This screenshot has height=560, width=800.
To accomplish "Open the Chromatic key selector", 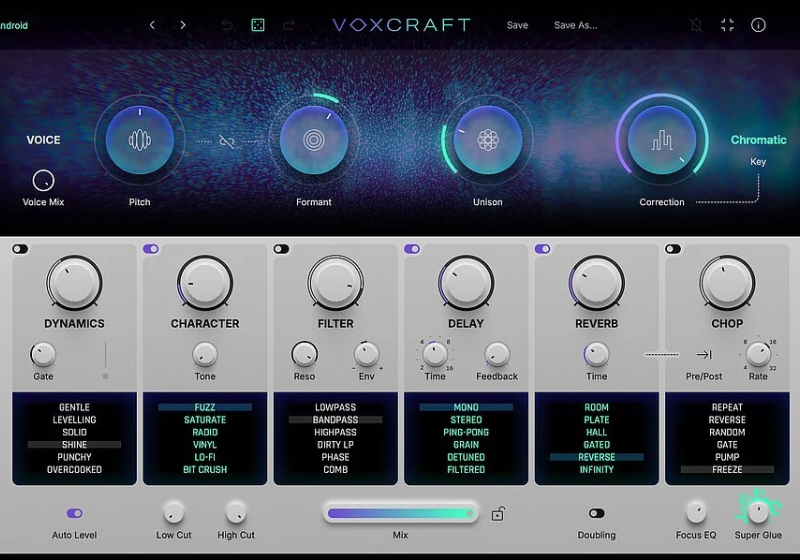I will pos(758,140).
